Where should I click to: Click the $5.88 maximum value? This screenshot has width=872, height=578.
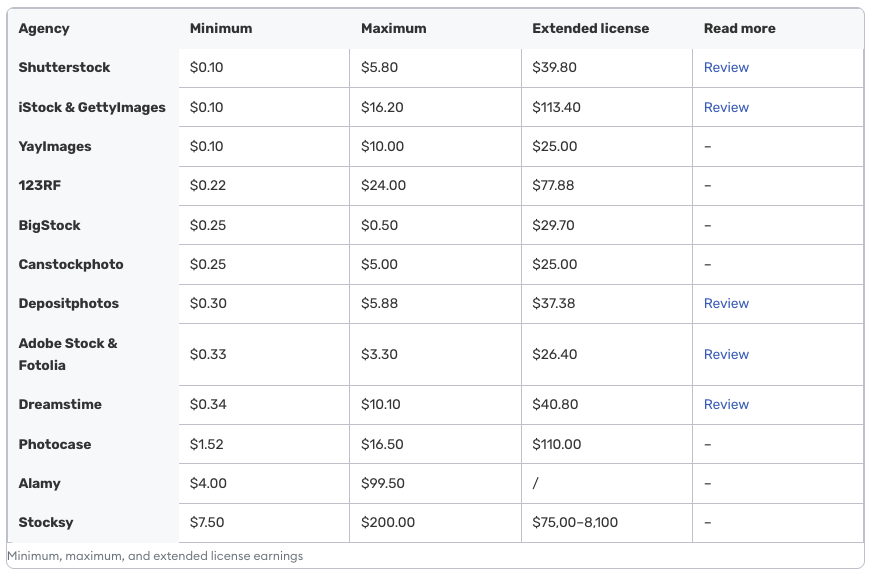379,303
